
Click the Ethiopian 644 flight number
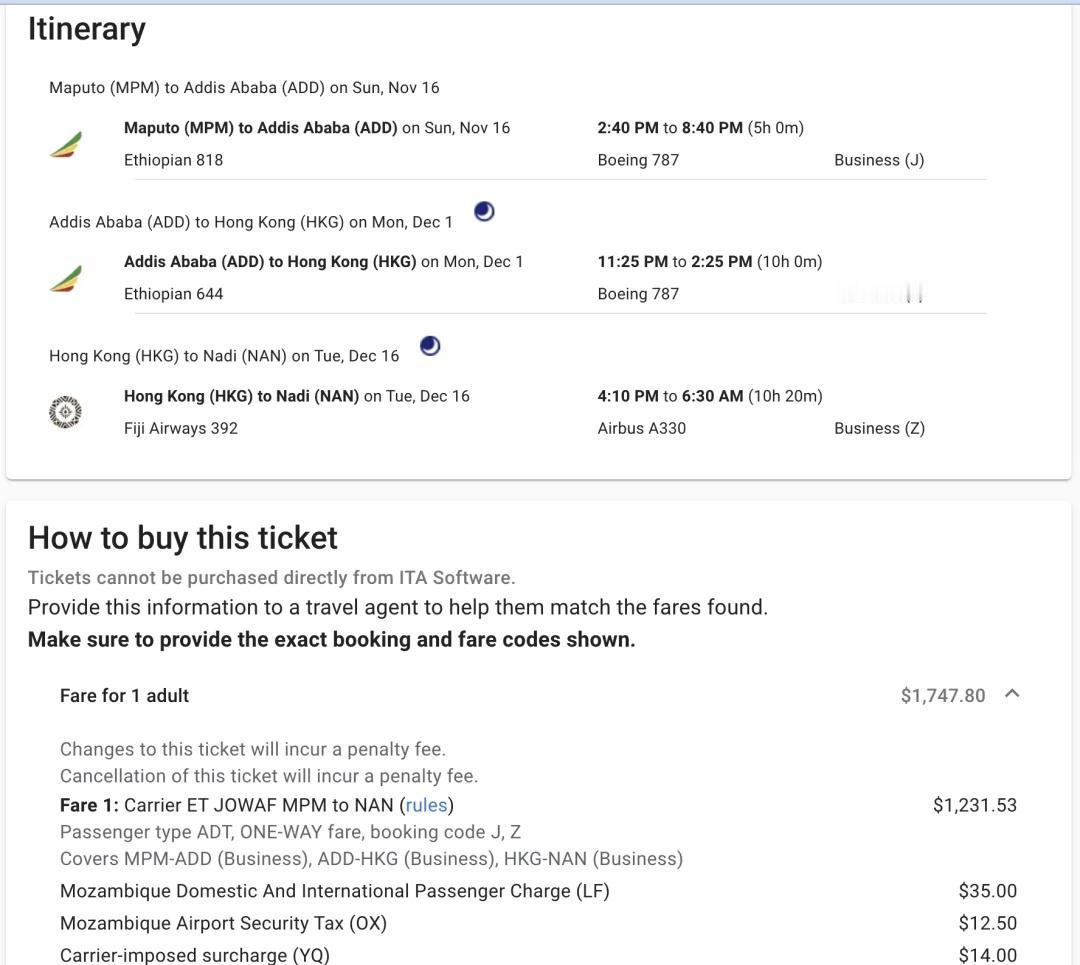(x=173, y=294)
